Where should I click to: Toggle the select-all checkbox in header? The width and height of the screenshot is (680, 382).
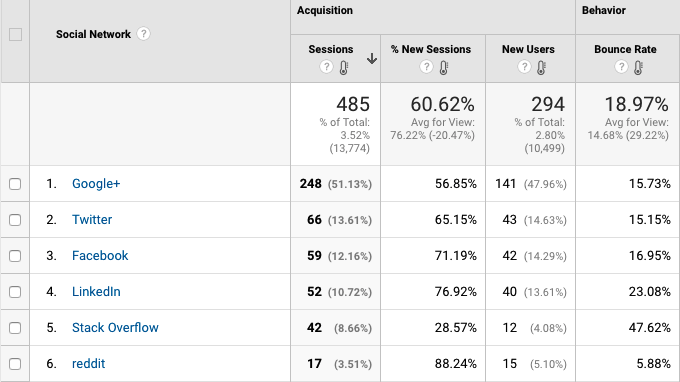point(16,34)
